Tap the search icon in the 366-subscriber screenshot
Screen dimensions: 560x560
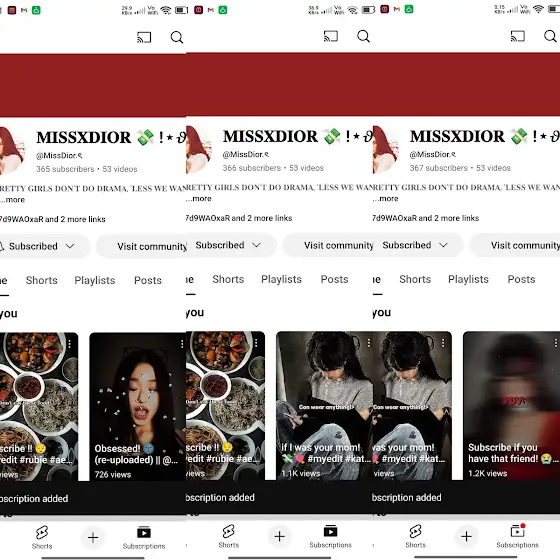[x=364, y=36]
